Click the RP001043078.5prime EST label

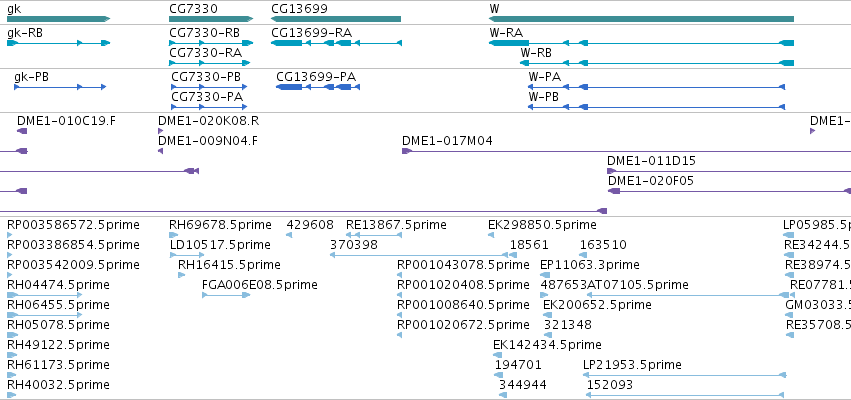(463, 265)
